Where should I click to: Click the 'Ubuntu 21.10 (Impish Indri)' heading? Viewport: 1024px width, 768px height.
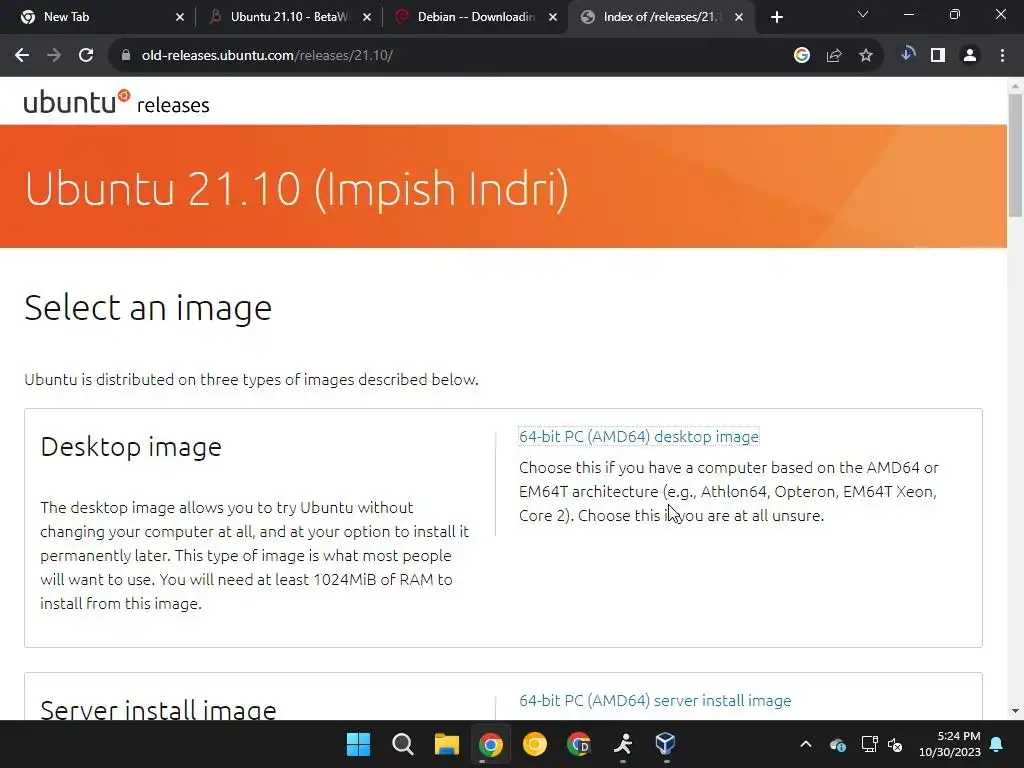point(296,189)
